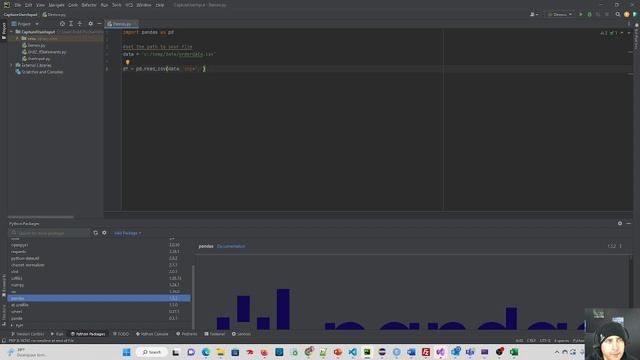Select Demo.py in project tree

pos(33,45)
